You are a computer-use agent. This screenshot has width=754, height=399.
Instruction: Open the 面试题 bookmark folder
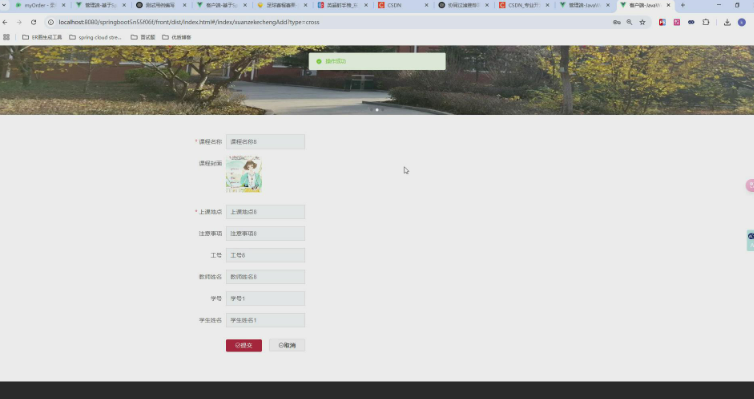pos(143,37)
